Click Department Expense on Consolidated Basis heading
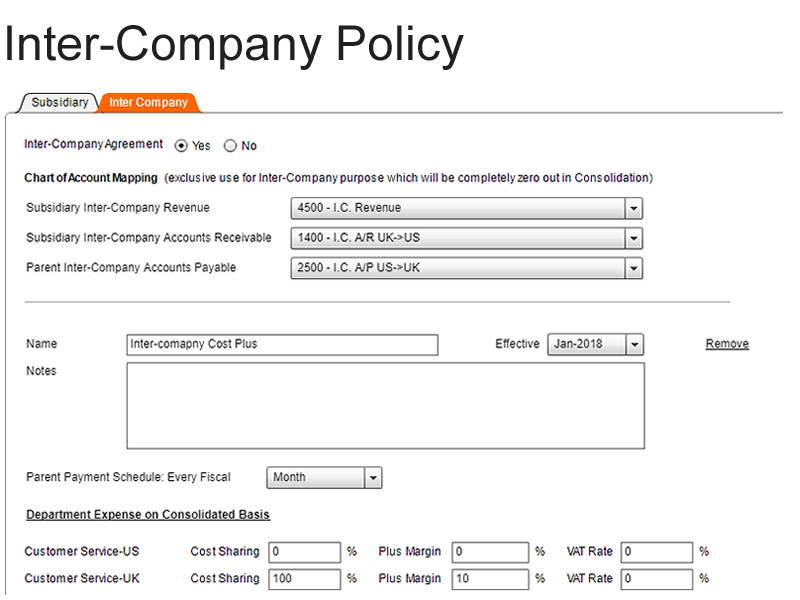 click(x=148, y=515)
